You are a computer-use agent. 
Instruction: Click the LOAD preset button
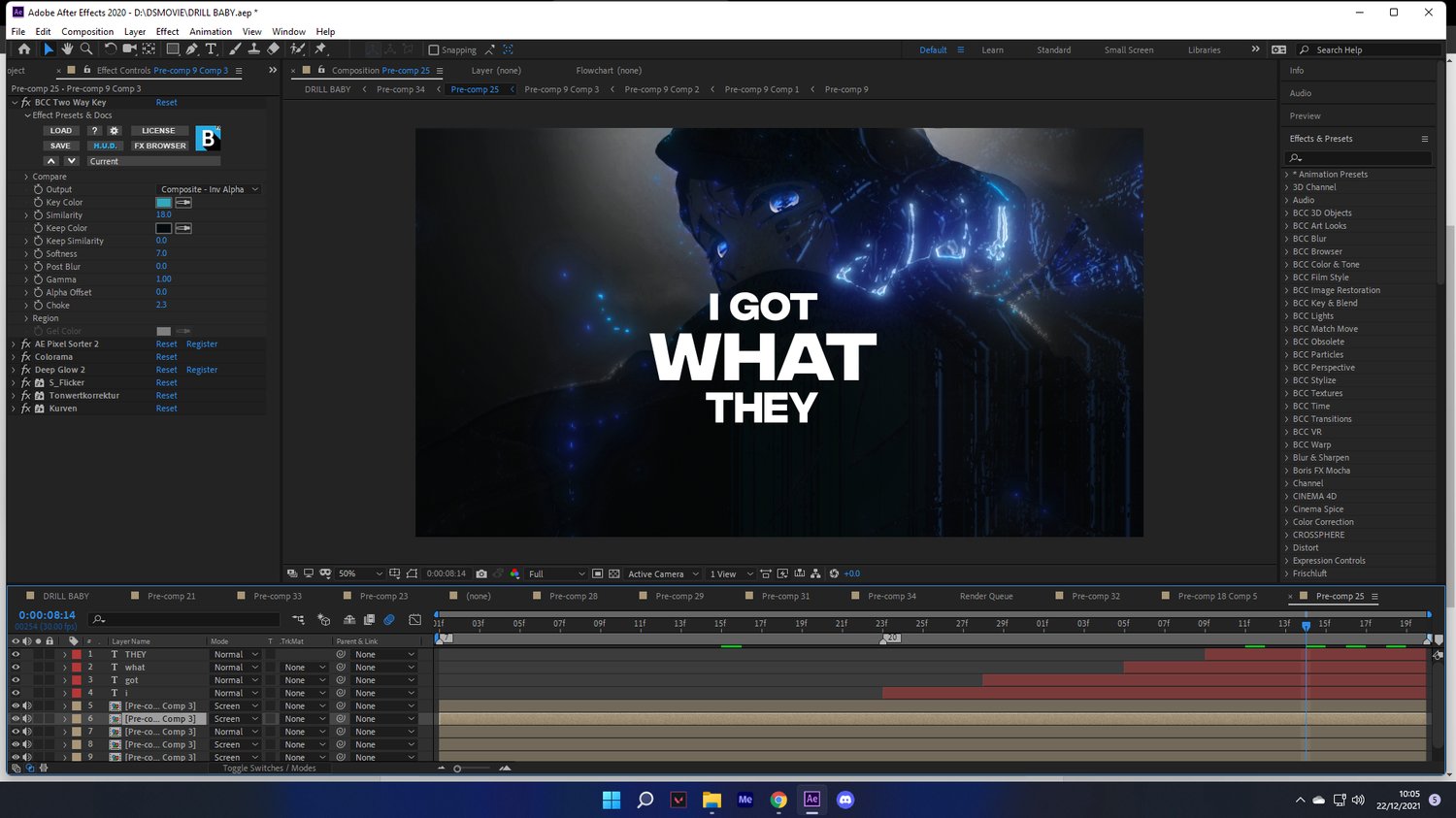tap(61, 130)
